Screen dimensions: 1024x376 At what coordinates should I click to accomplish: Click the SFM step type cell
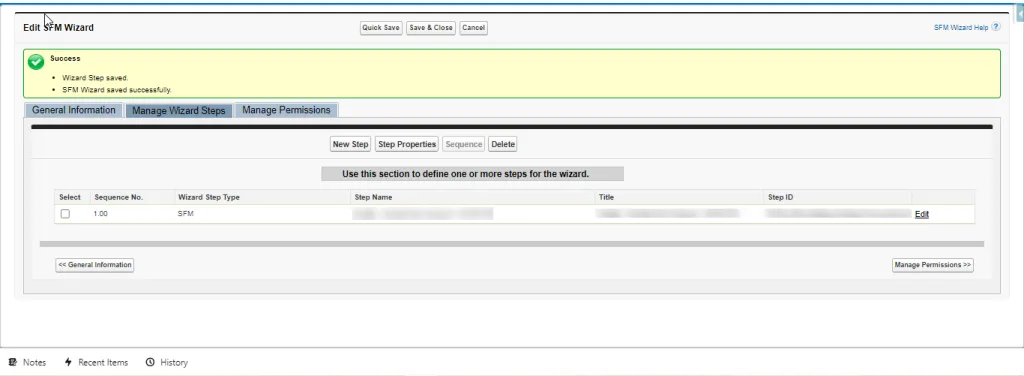(184, 213)
